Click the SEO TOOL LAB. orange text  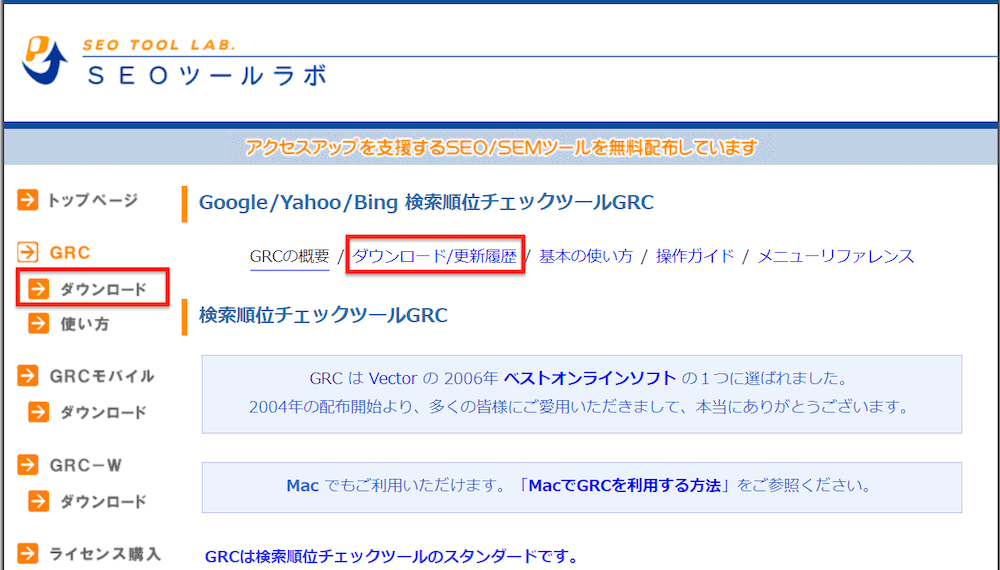(x=159, y=45)
